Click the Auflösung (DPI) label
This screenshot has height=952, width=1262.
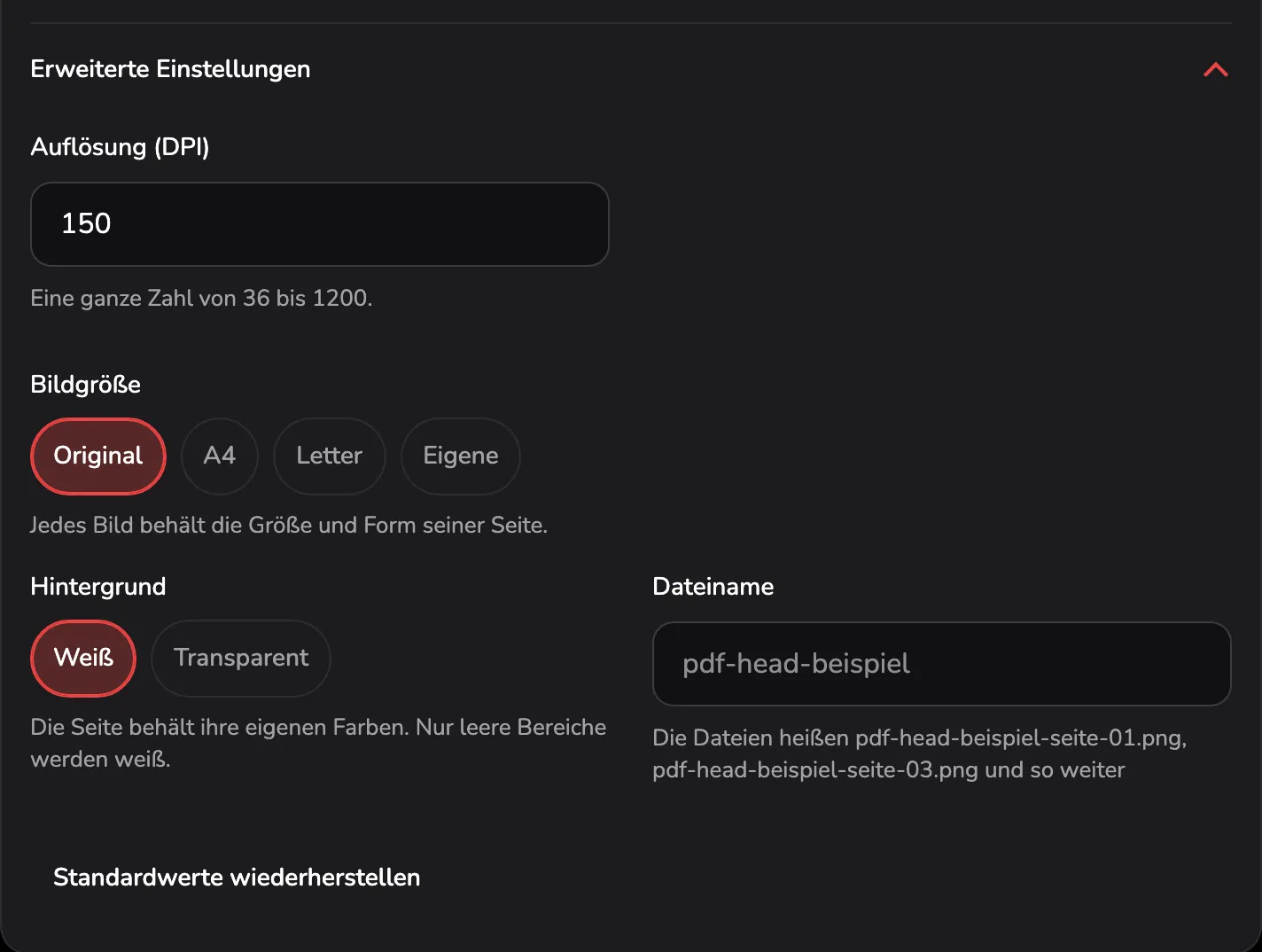(x=121, y=146)
